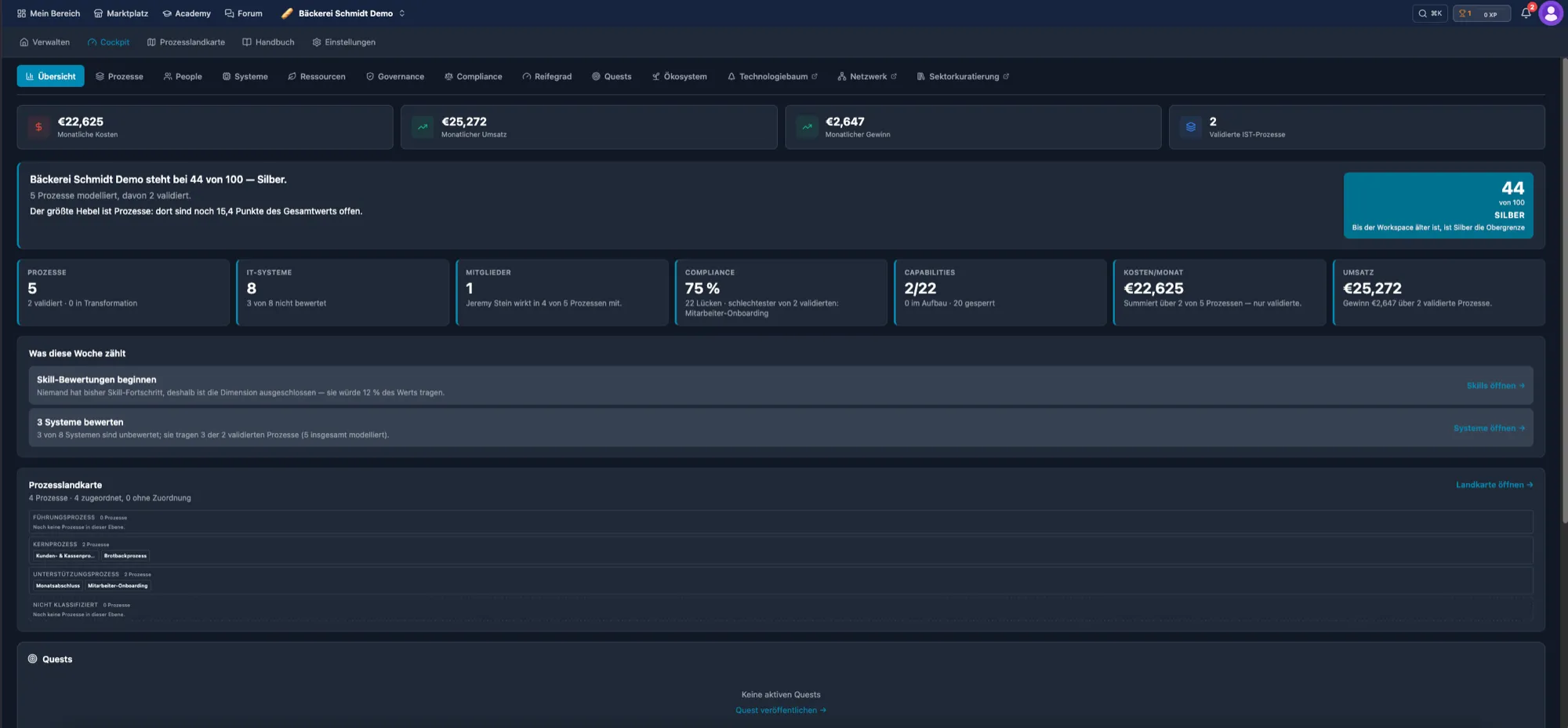Open the Forum menu item
Screen dimensions: 1568x728
[x=243, y=13]
